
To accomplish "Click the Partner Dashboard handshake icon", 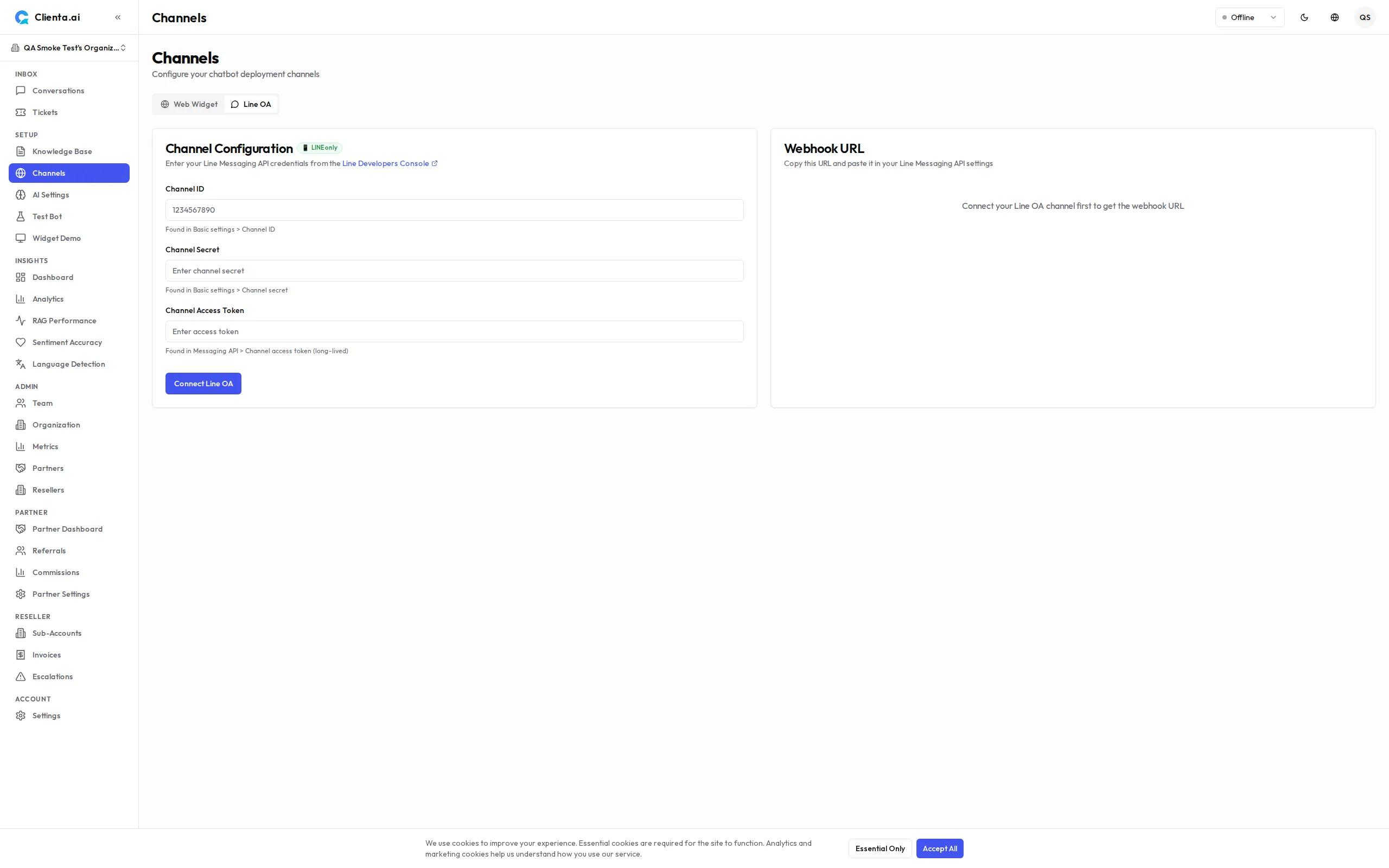I will pos(21,529).
